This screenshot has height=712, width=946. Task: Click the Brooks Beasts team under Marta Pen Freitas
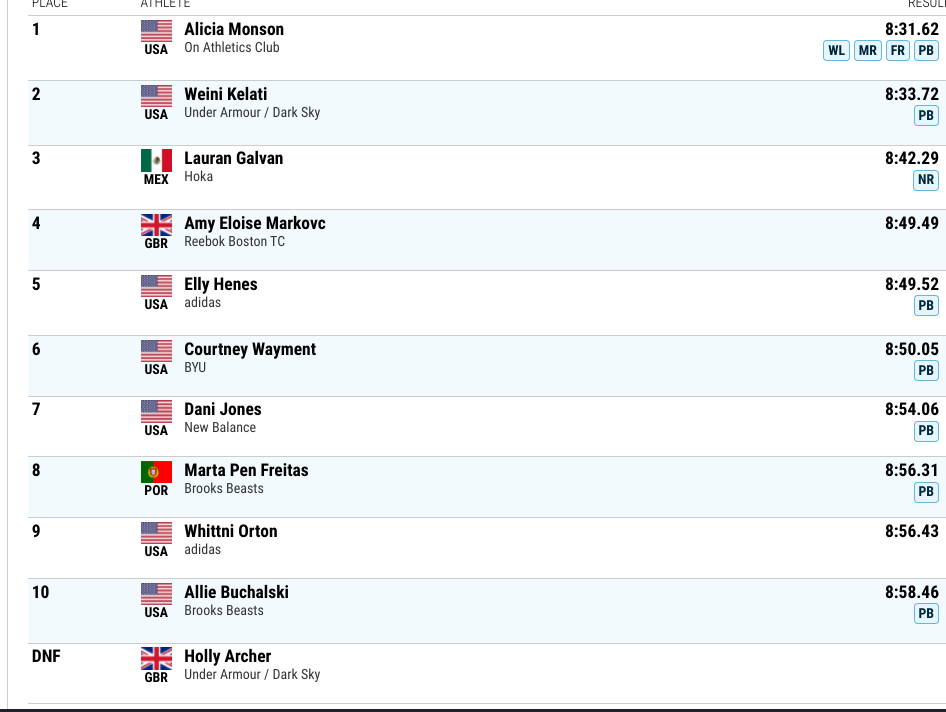tap(224, 489)
